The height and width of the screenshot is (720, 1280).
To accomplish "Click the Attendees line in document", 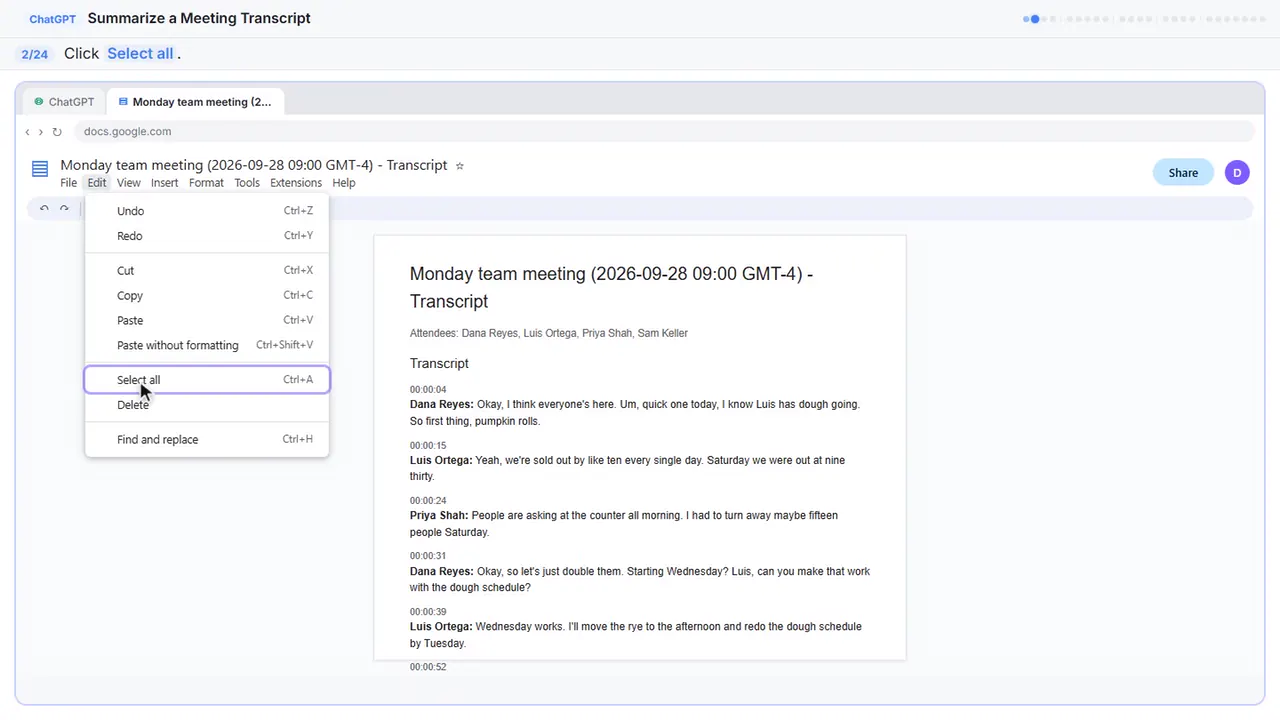I will click(549, 333).
